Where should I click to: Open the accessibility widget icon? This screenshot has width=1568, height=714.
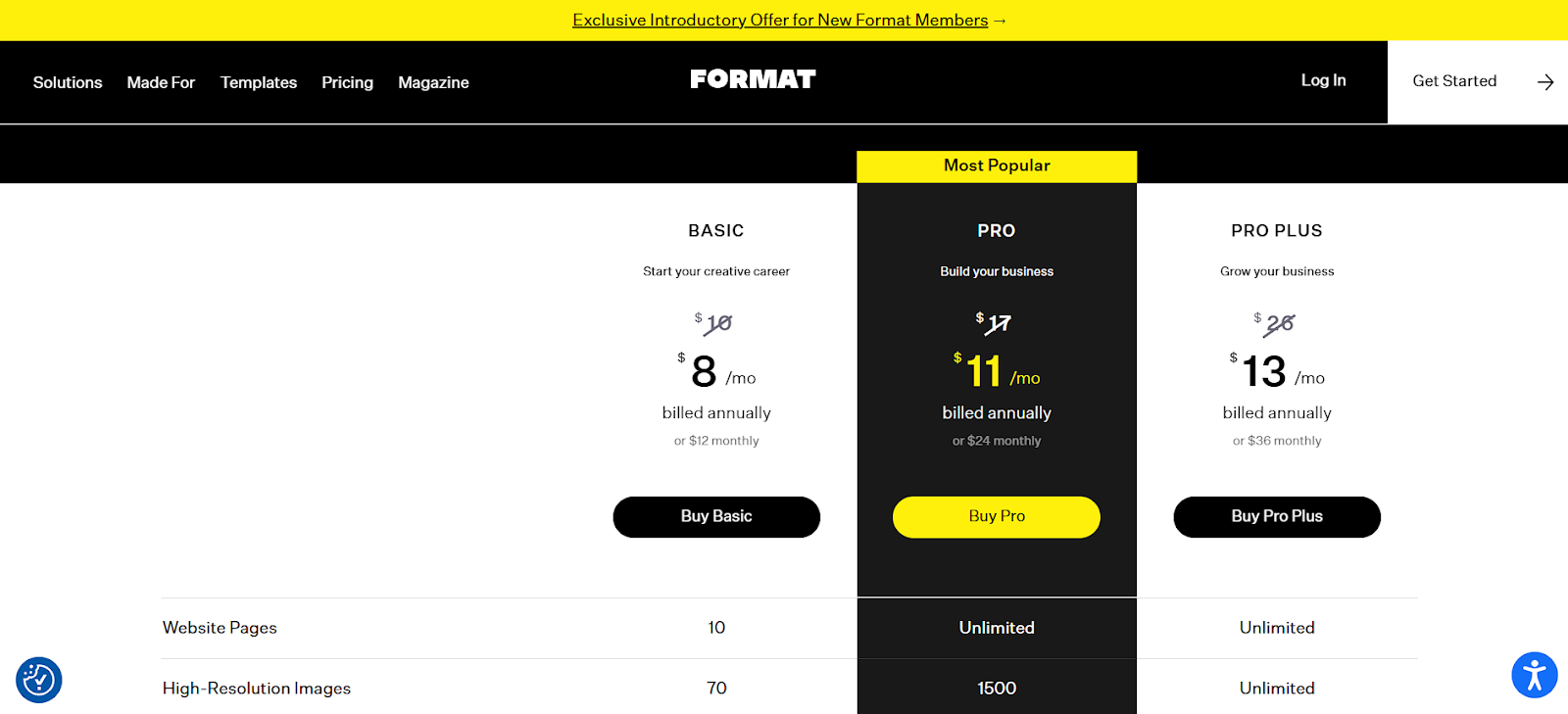point(1535,675)
